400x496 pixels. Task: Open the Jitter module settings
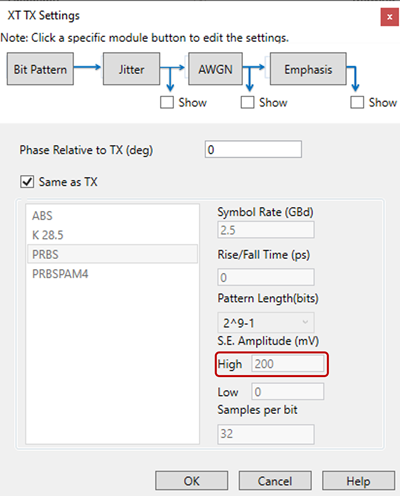(131, 69)
